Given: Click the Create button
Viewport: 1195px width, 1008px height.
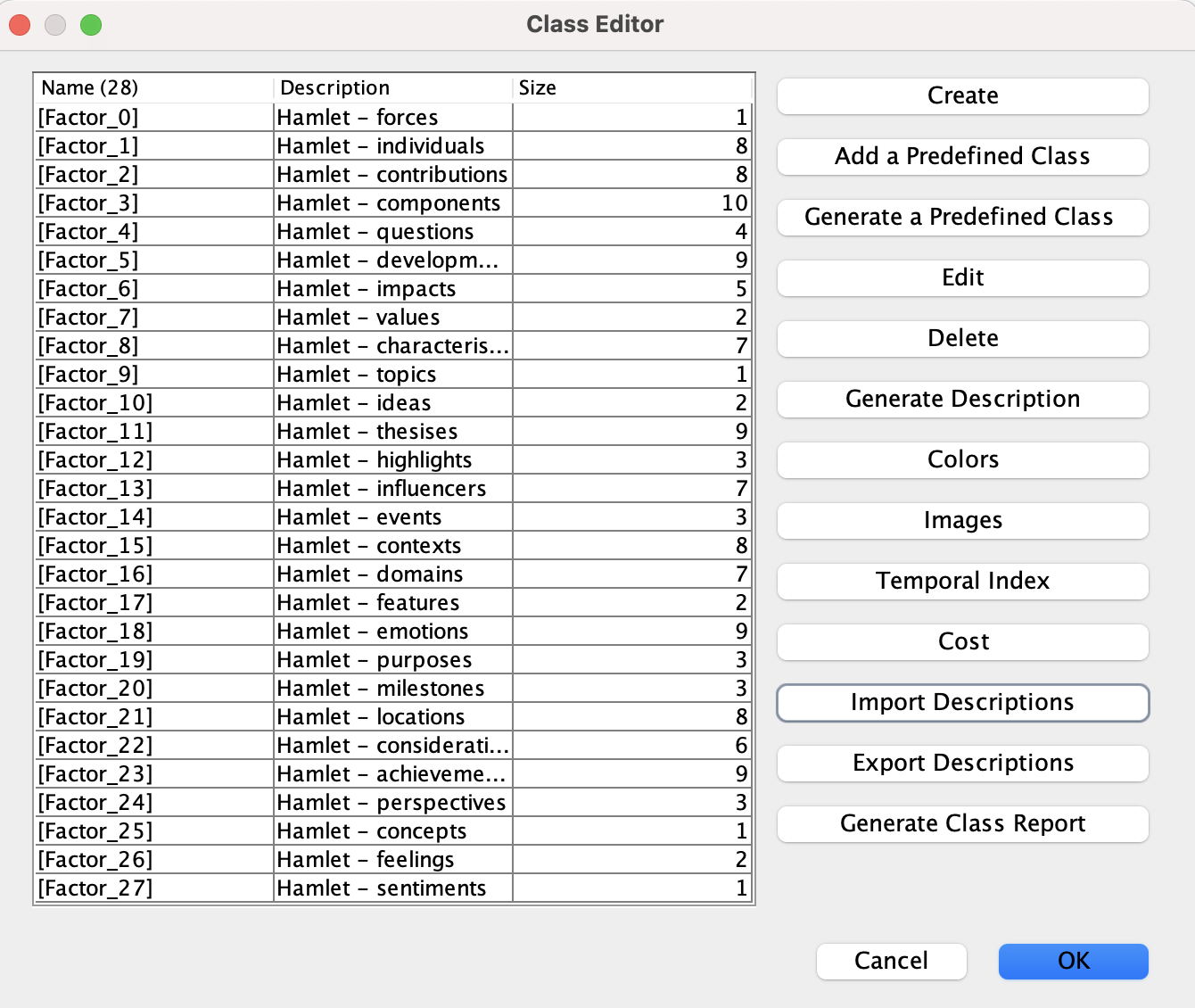Looking at the screenshot, I should point(962,95).
